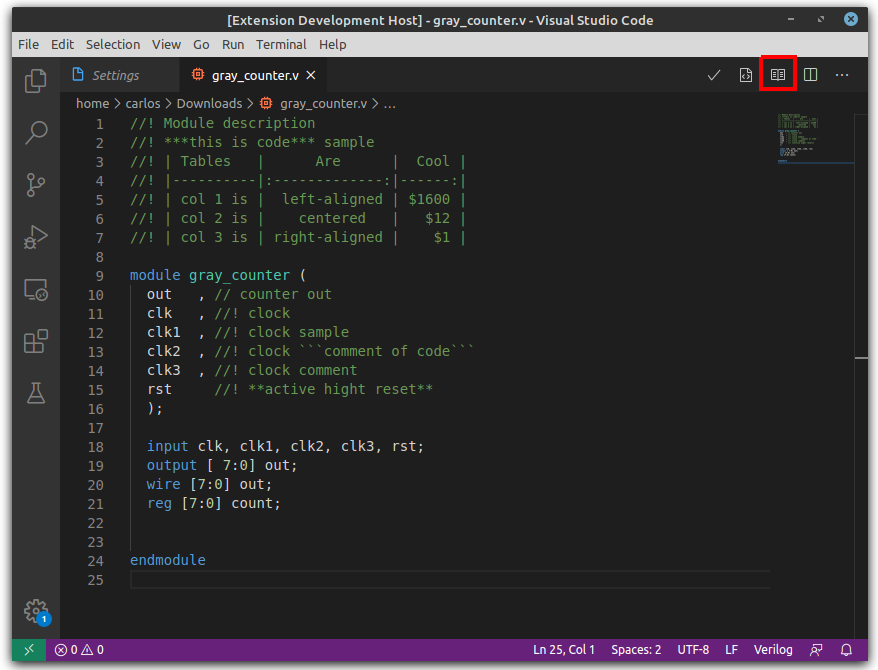Click 'input' keyword on line 18
The image size is (878, 670).
(x=167, y=446)
